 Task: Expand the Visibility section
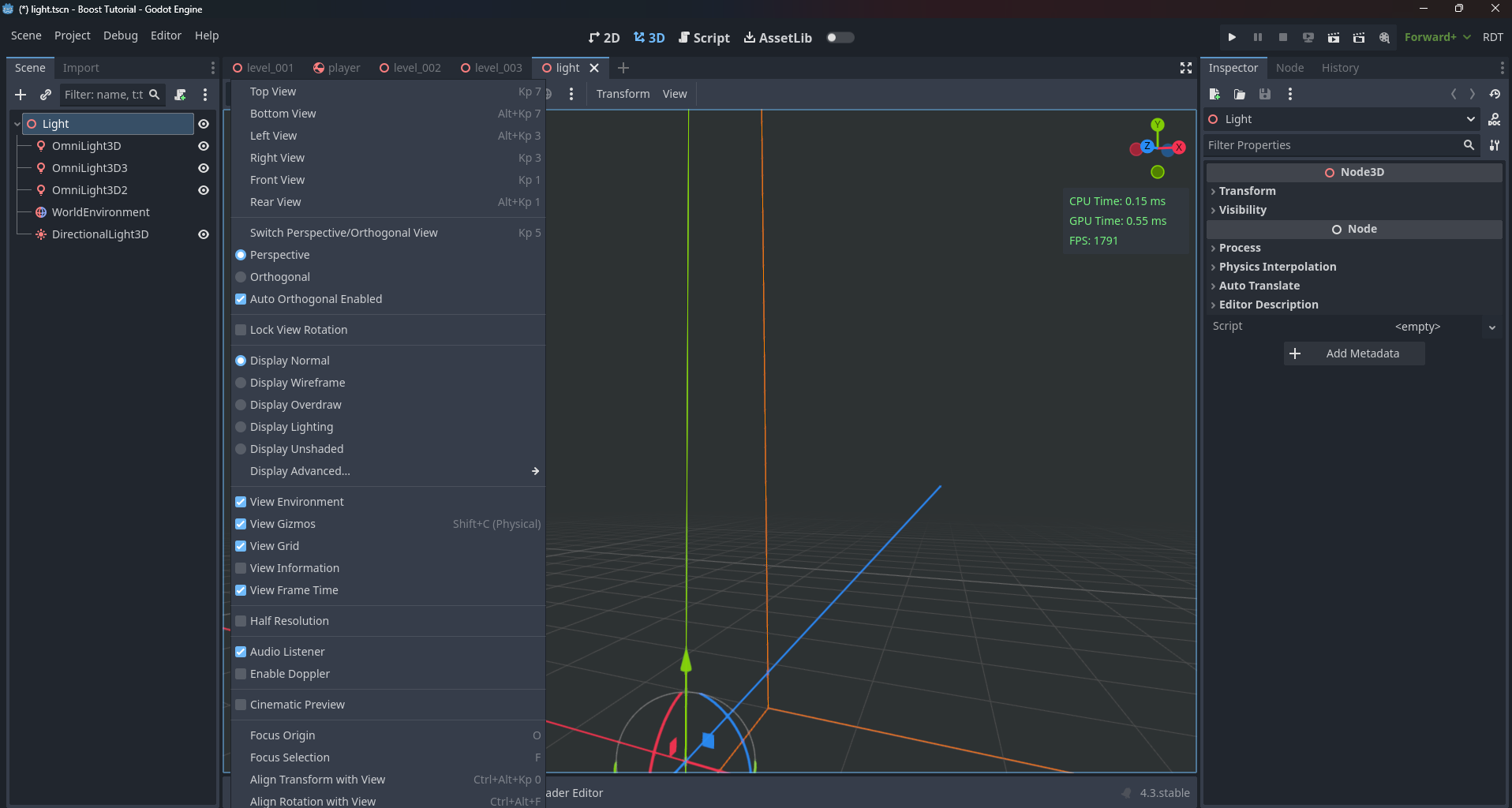pos(1354,210)
